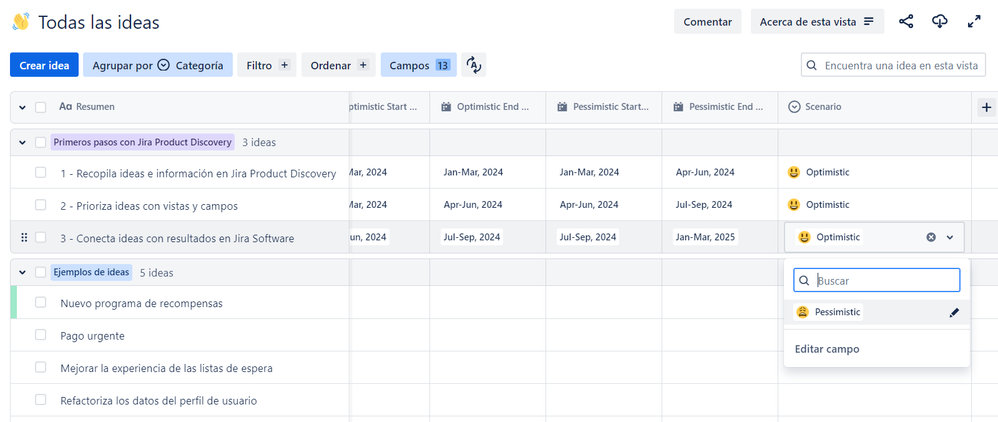Click the Encuentra una idea search field
The image size is (998, 422).
click(x=893, y=66)
